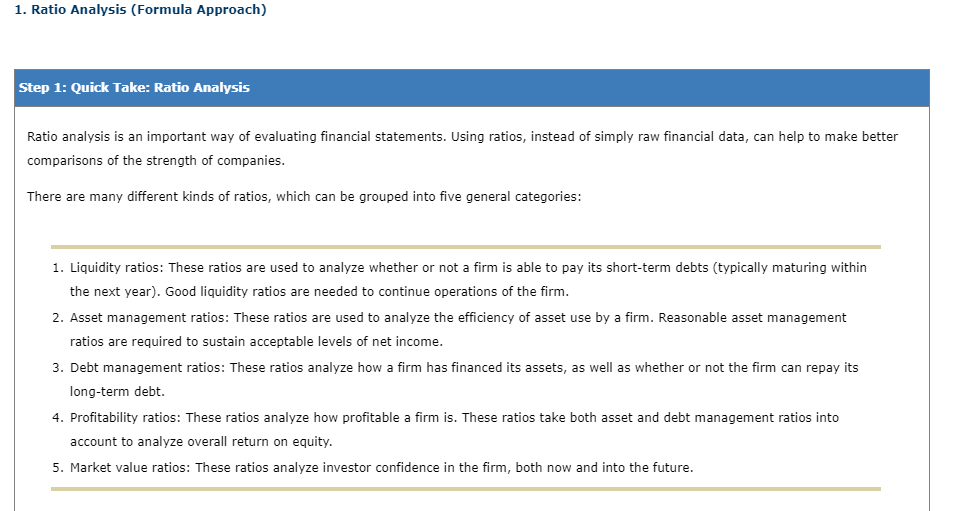
Task: Click the line 'comparisons of the strength of companies'
Action: click(x=156, y=160)
